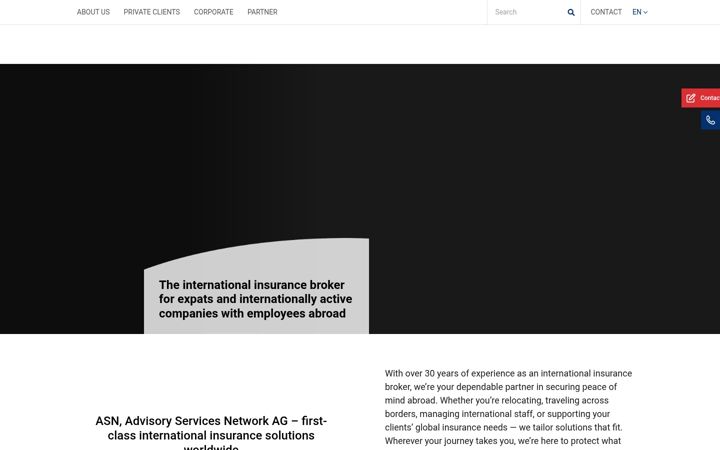Viewport: 720px width, 450px height.
Task: Click into the Search input field
Action: [527, 12]
